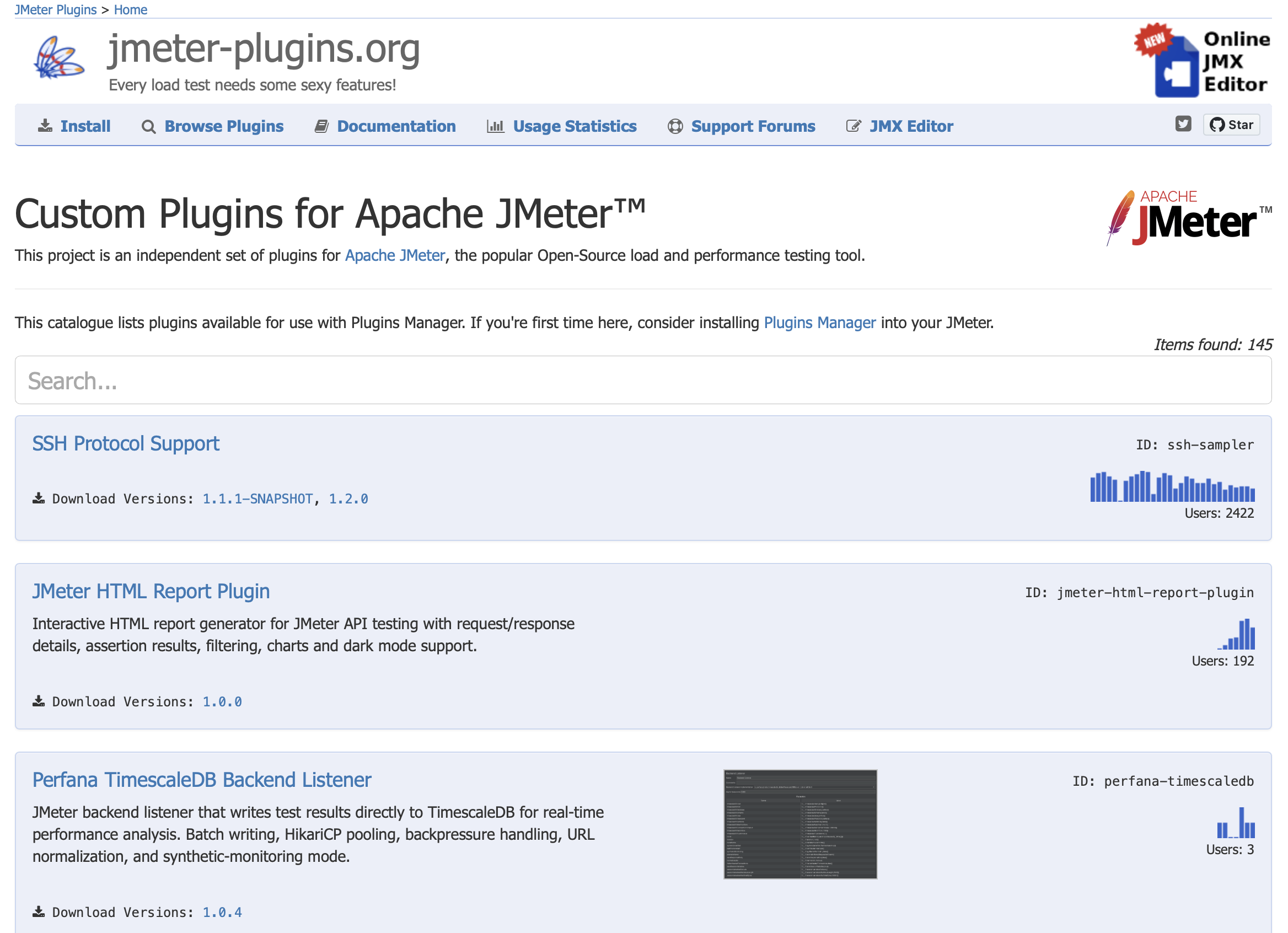Click the Browse Plugins magnifier icon
This screenshot has height=933, width=1288.
point(149,127)
